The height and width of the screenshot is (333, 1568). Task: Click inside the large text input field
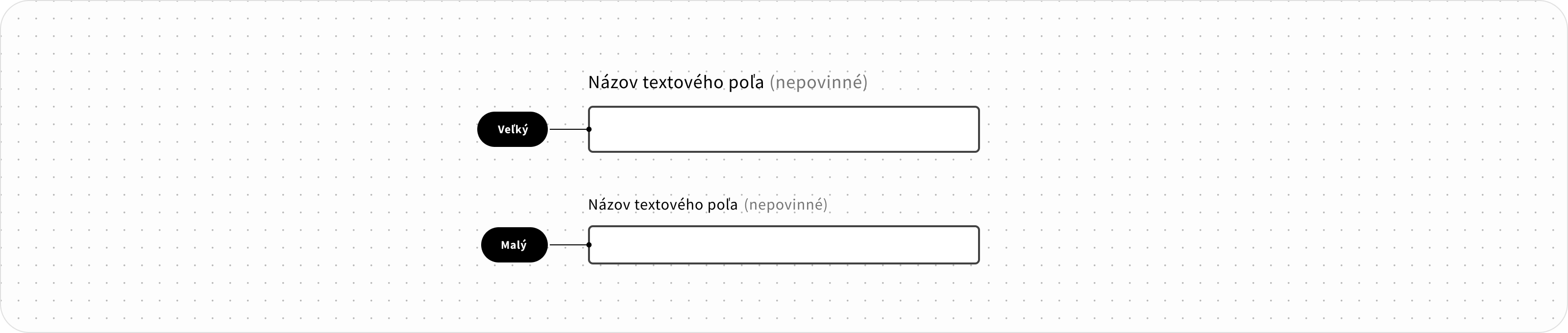784,129
